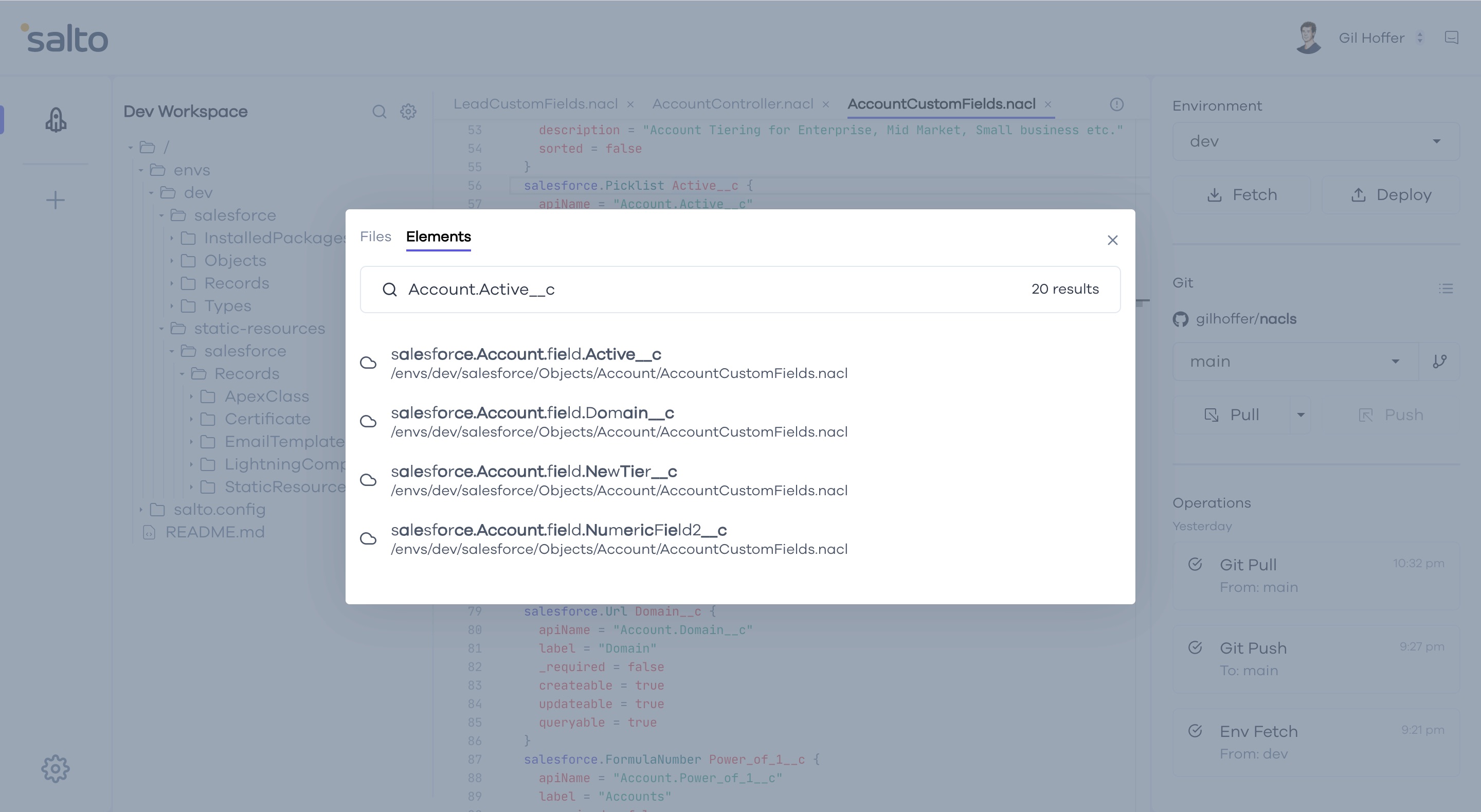The image size is (1481, 812).
Task: Add a new workspace with plus icon
Action: (x=55, y=200)
